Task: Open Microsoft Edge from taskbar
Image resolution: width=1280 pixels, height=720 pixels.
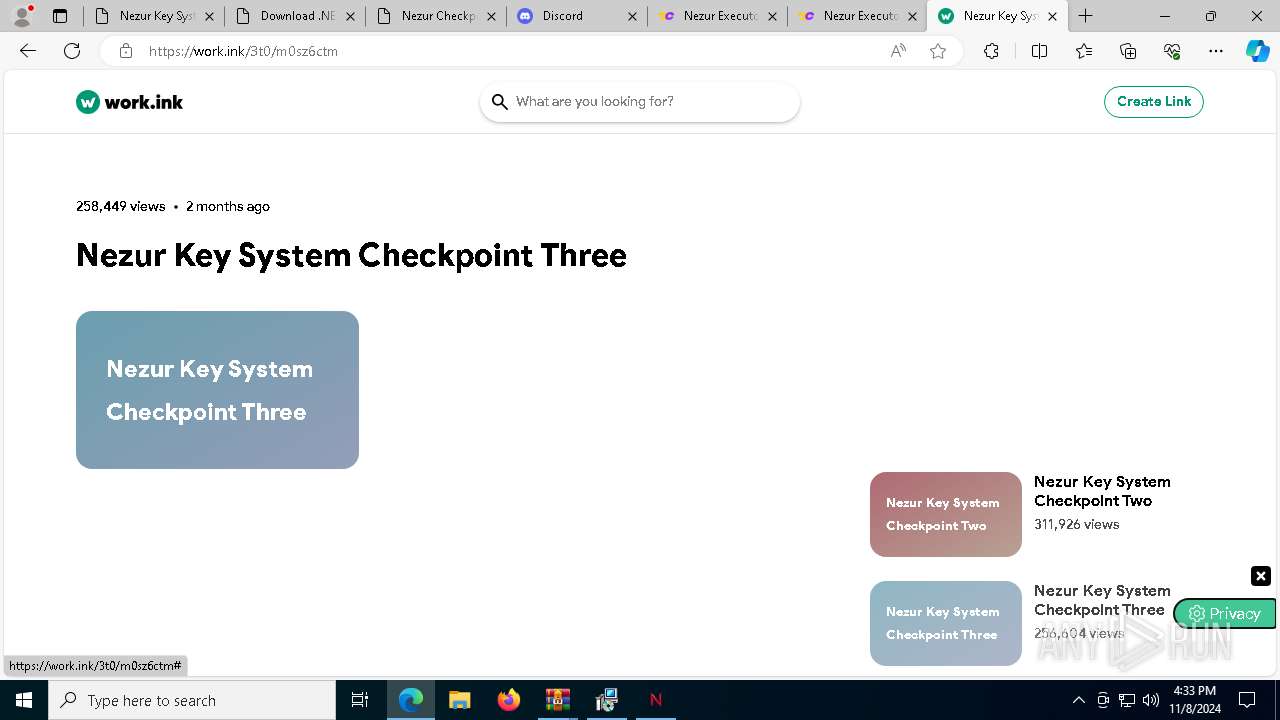Action: tap(411, 700)
